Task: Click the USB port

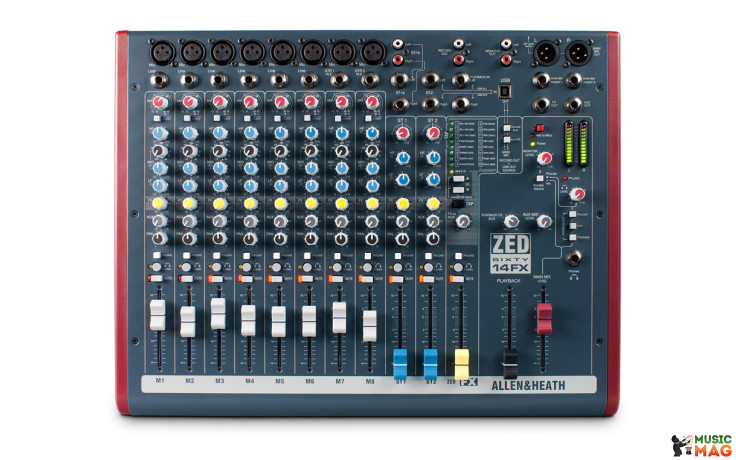Action: coord(505,91)
